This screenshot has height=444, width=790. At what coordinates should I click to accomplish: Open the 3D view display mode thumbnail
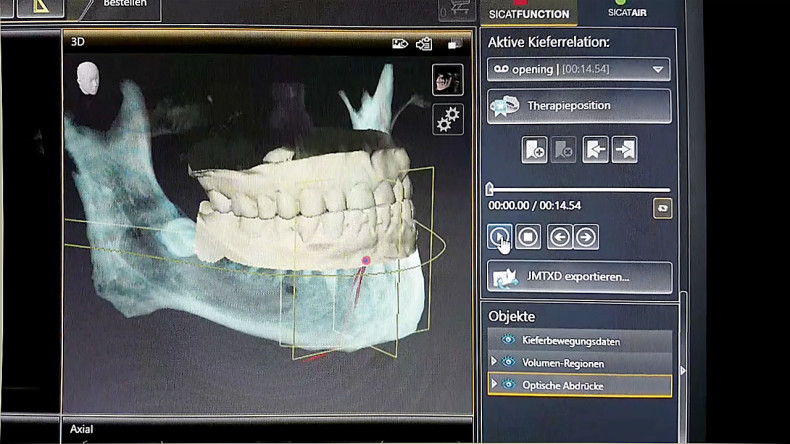447,80
